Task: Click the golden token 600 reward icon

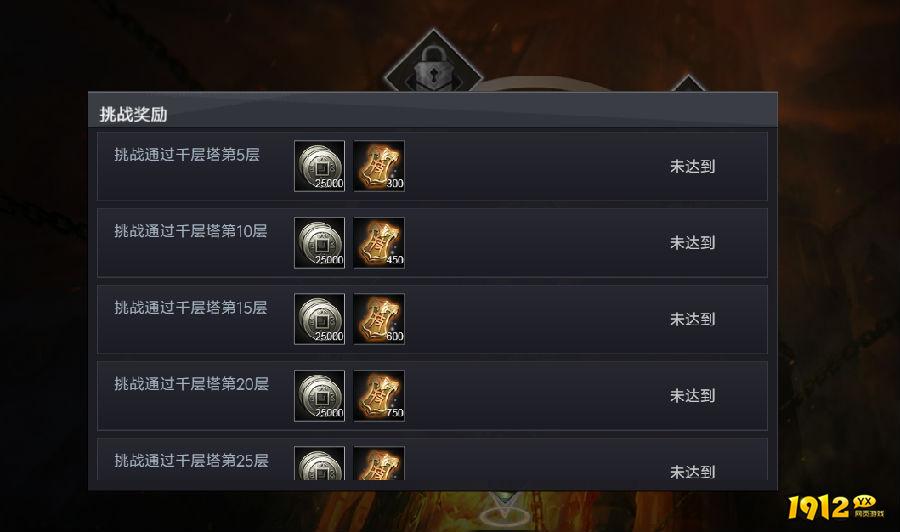Action: pyautogui.click(x=379, y=319)
